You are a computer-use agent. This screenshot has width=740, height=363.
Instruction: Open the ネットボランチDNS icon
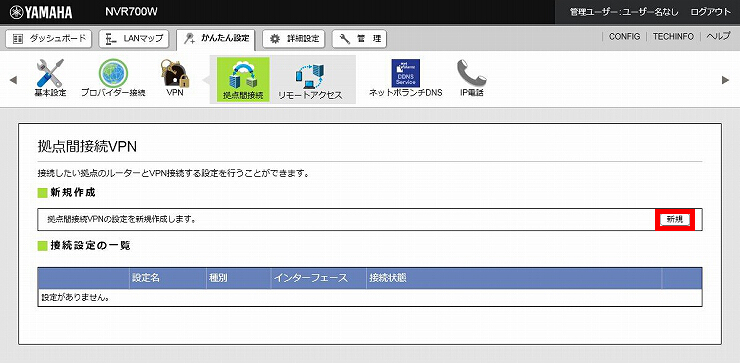pyautogui.click(x=405, y=78)
